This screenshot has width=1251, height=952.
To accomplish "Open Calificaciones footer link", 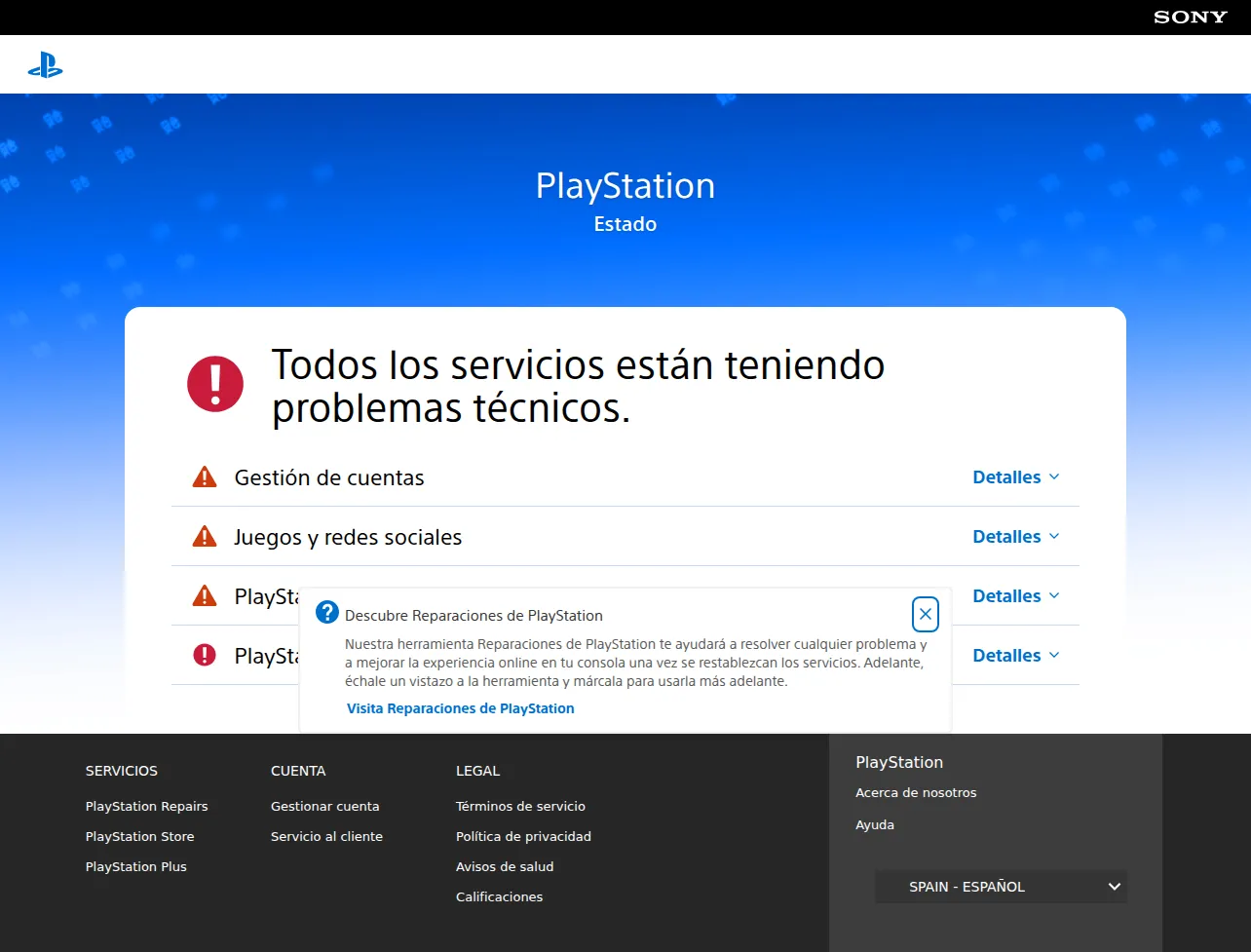I will pos(500,897).
